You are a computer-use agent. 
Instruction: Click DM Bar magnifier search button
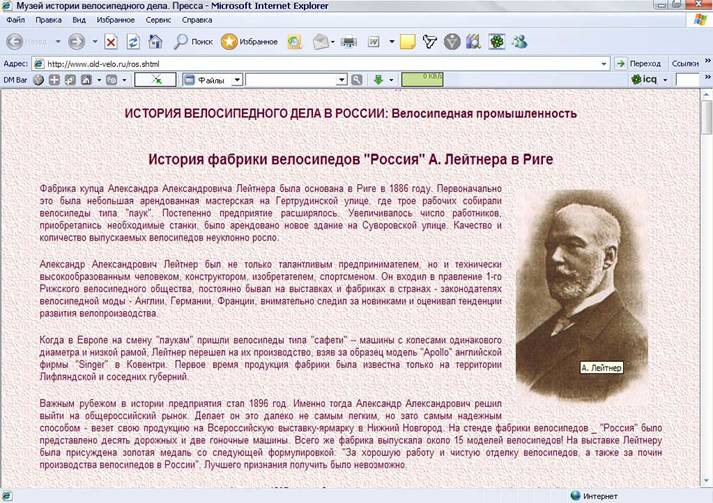tap(357, 80)
